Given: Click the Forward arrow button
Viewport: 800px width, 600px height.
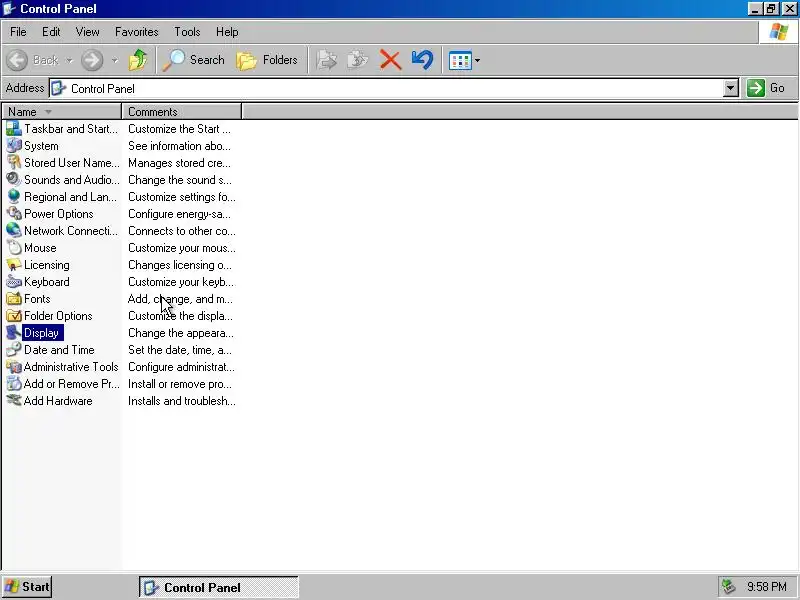Looking at the screenshot, I should click(92, 60).
